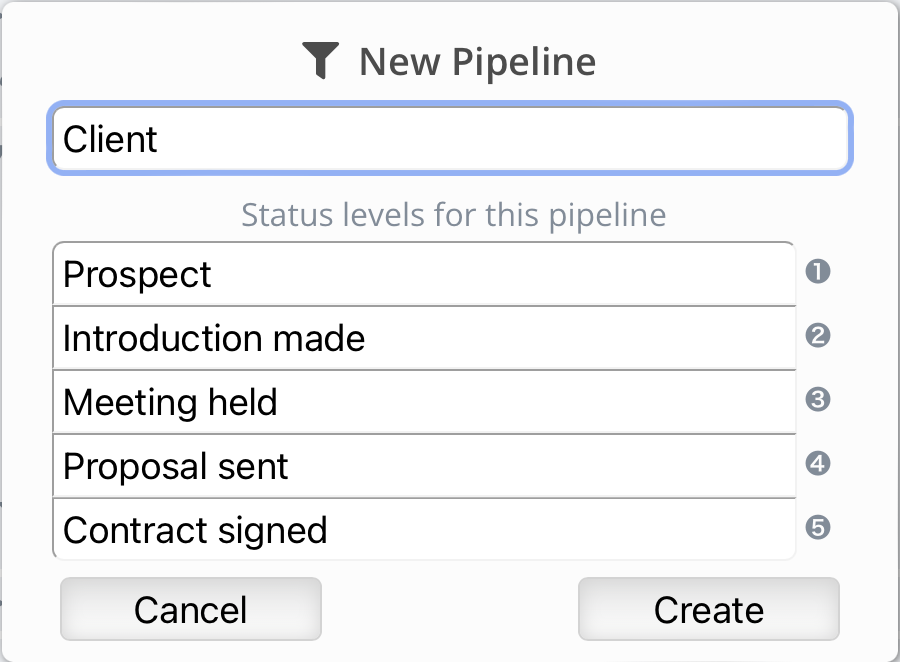The width and height of the screenshot is (900, 662).
Task: Click the funnel icon beside New Pipeline
Action: click(x=320, y=60)
